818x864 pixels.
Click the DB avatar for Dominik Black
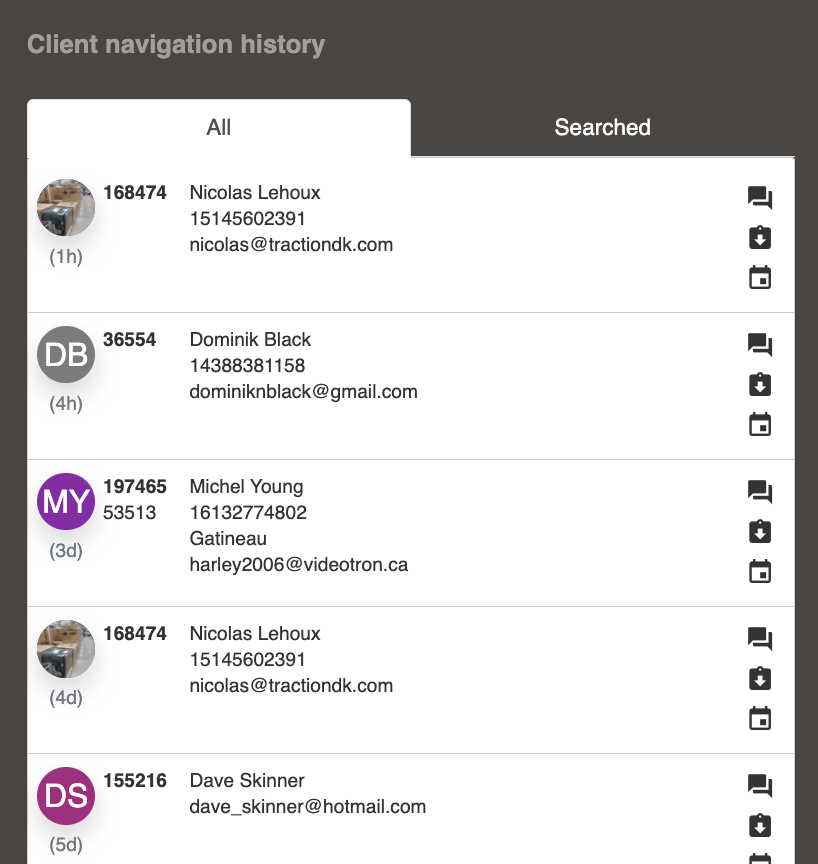click(66, 354)
